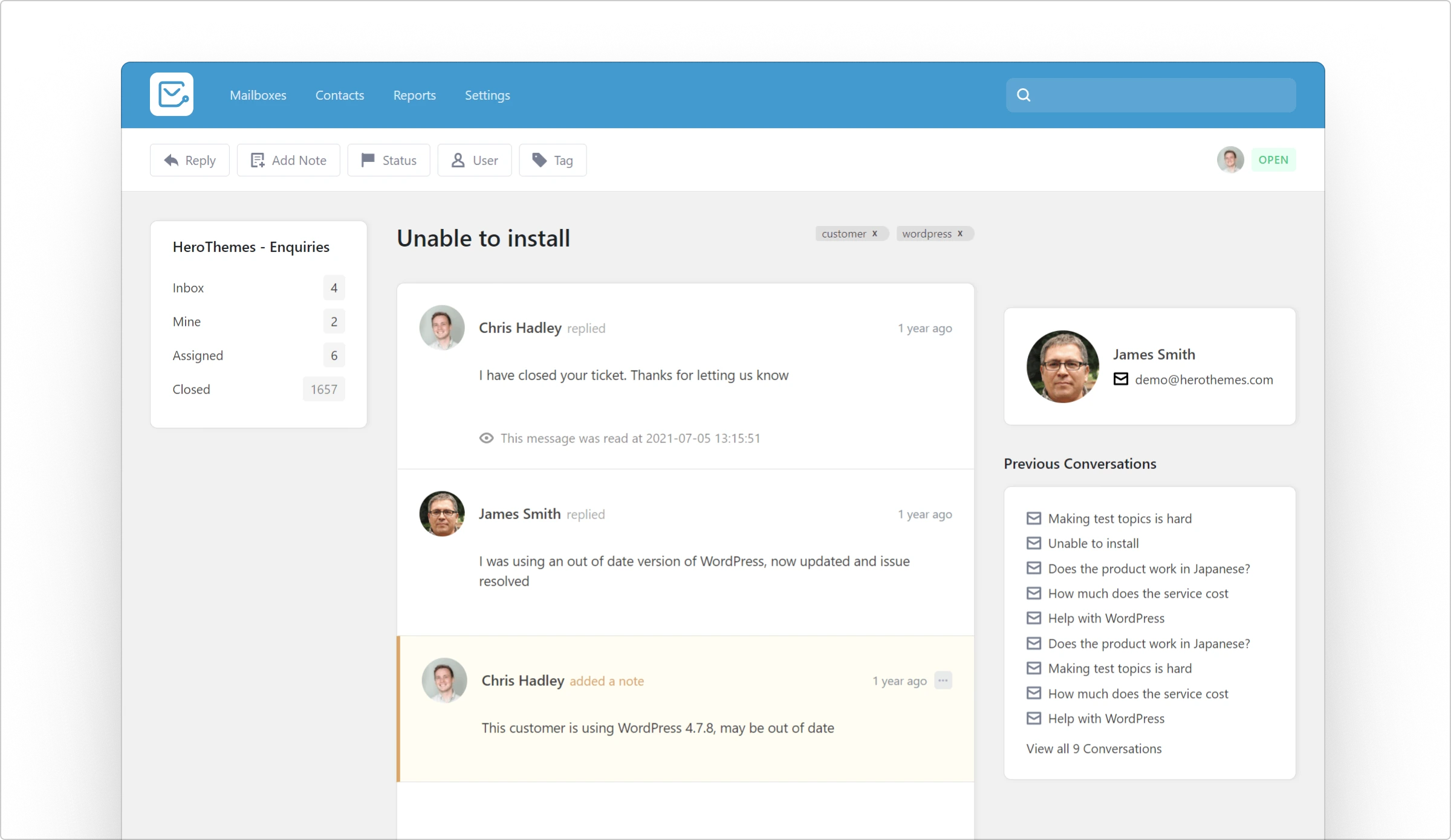Open Mailboxes navigation dropdown

coord(258,94)
